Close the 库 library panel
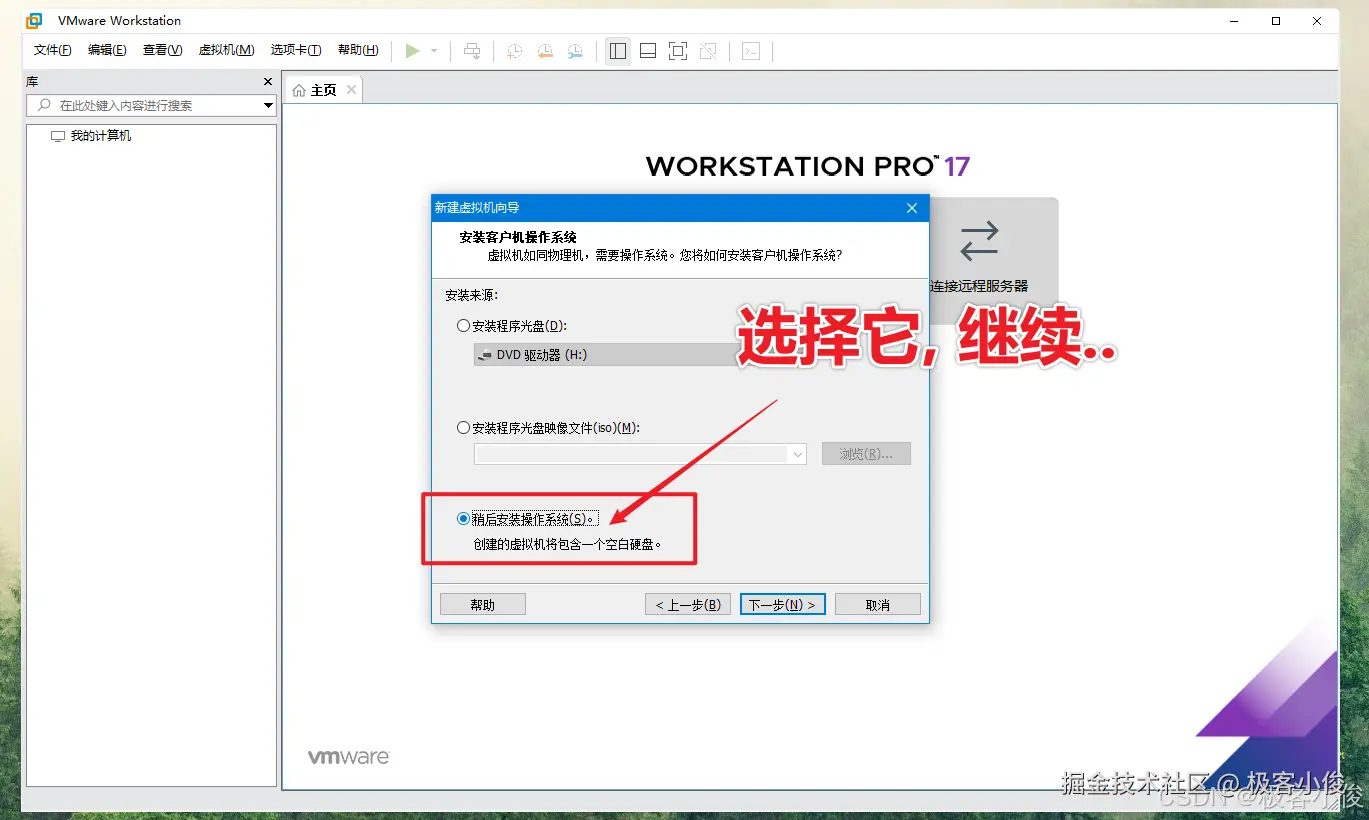The height and width of the screenshot is (820, 1369). click(x=267, y=82)
